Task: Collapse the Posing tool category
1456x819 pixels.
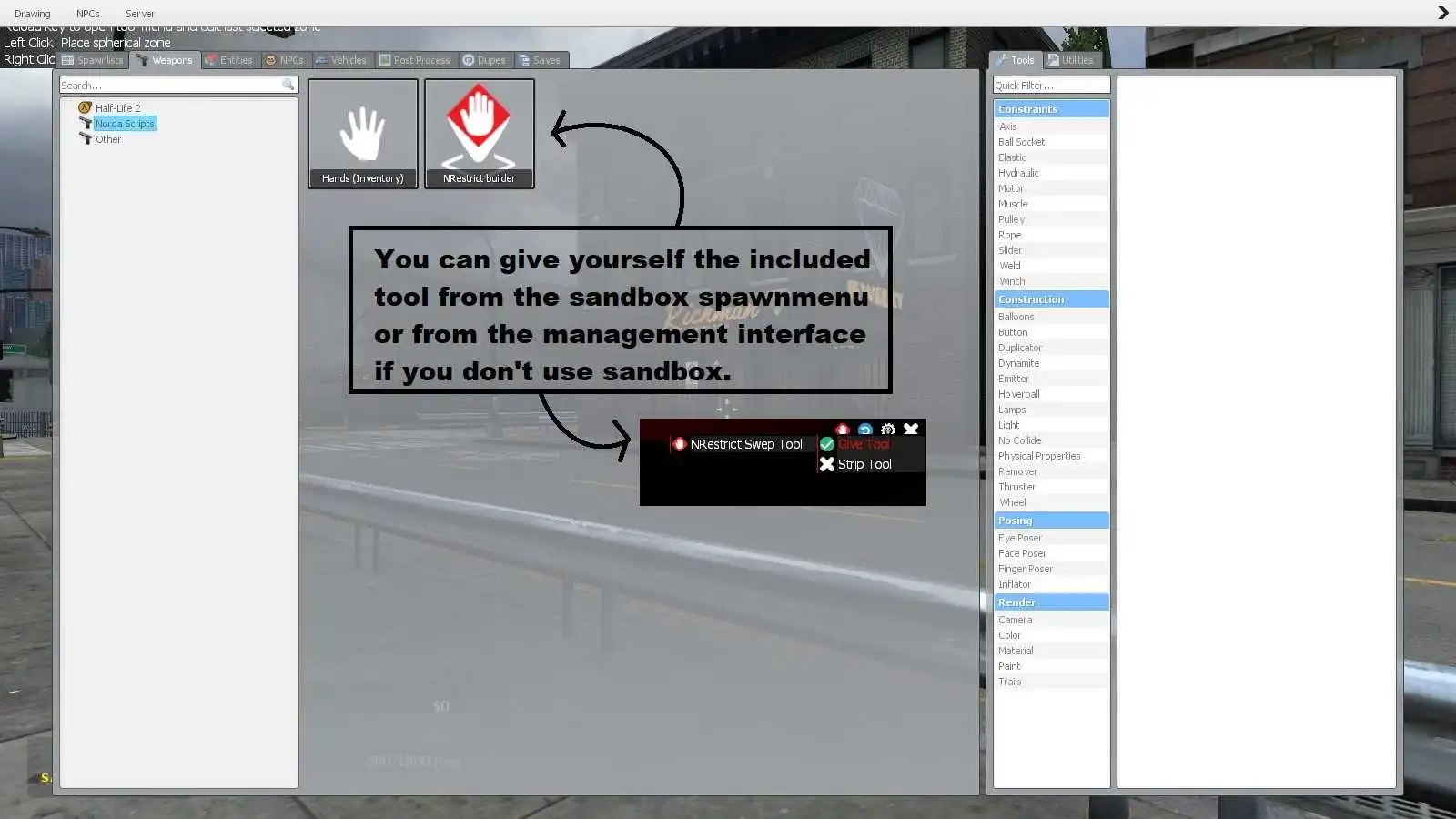Action: click(x=1050, y=521)
